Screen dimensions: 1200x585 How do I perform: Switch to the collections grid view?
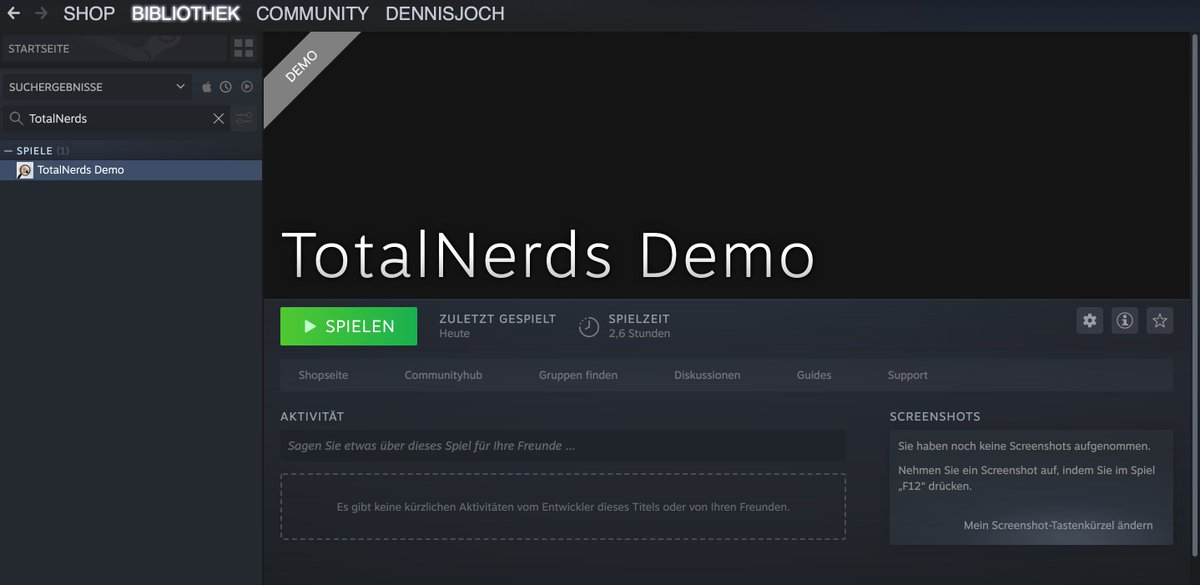point(243,48)
